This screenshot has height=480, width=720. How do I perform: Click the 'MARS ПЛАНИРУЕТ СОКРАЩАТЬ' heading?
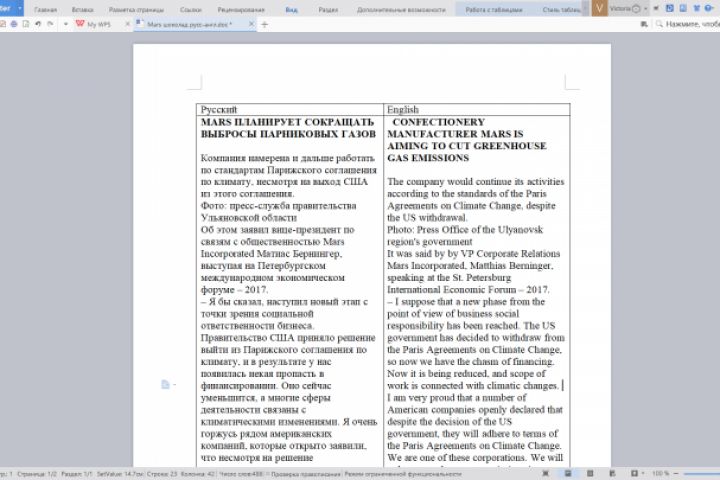tap(287, 122)
